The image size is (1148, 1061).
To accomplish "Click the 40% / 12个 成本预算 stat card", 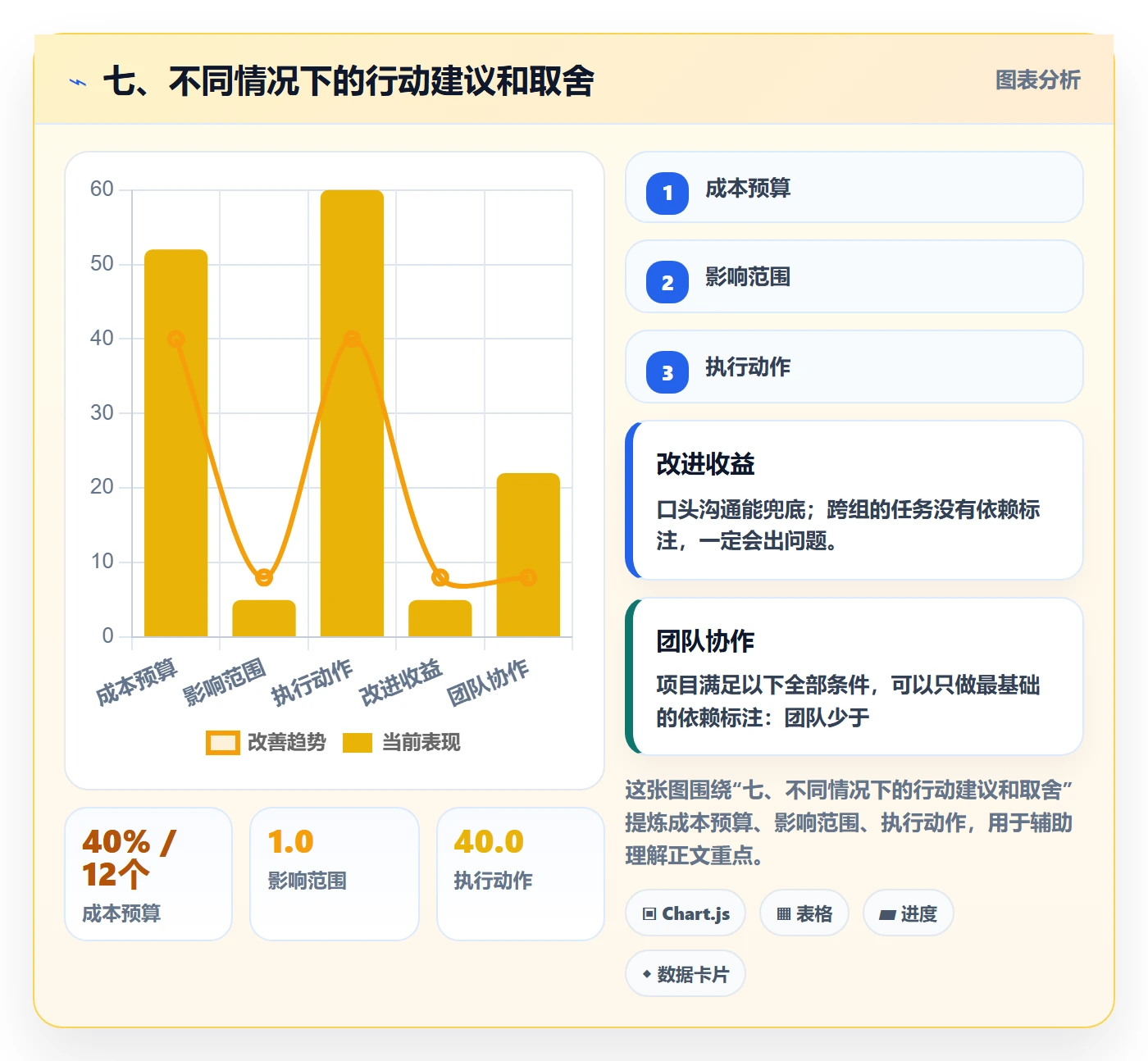I will [x=148, y=874].
